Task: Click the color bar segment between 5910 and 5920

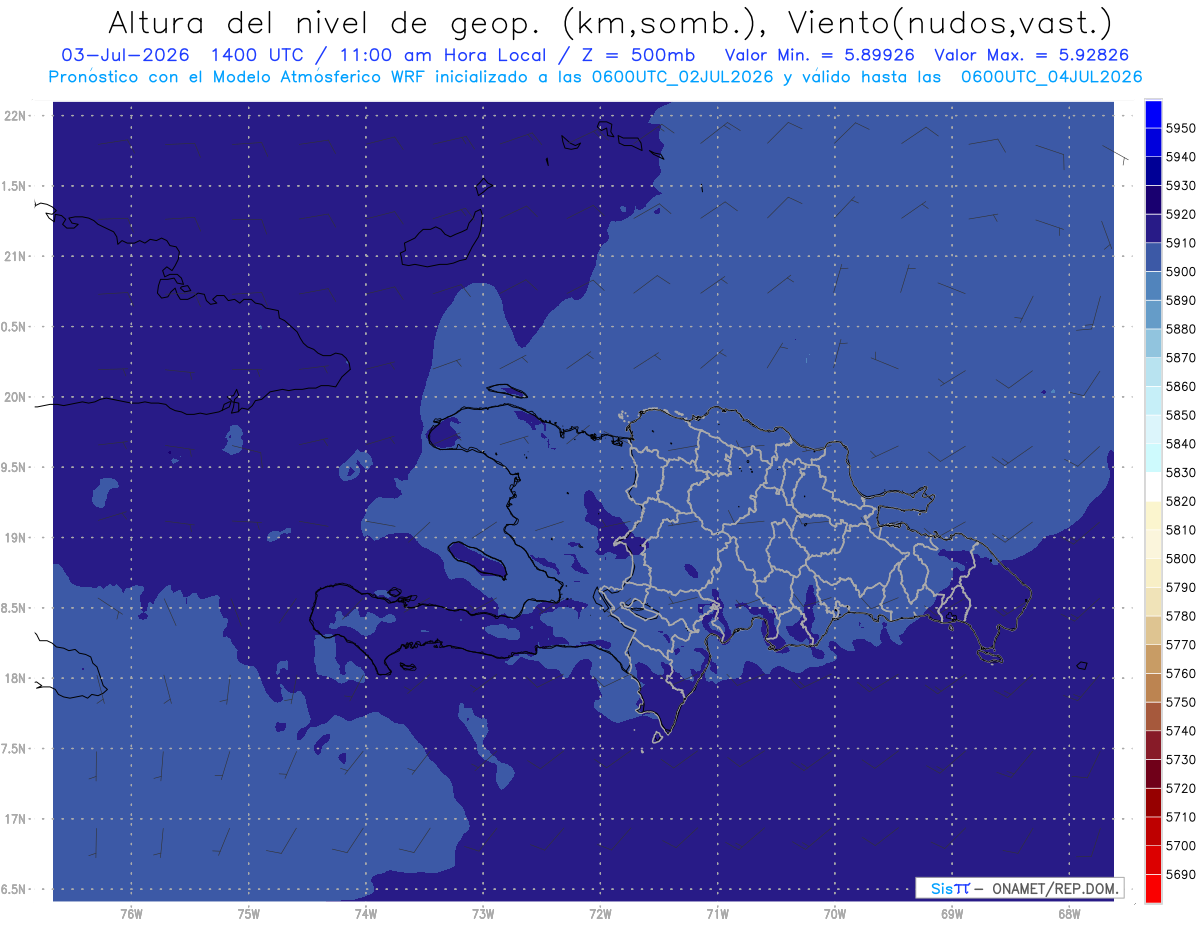Action: 1153,229
